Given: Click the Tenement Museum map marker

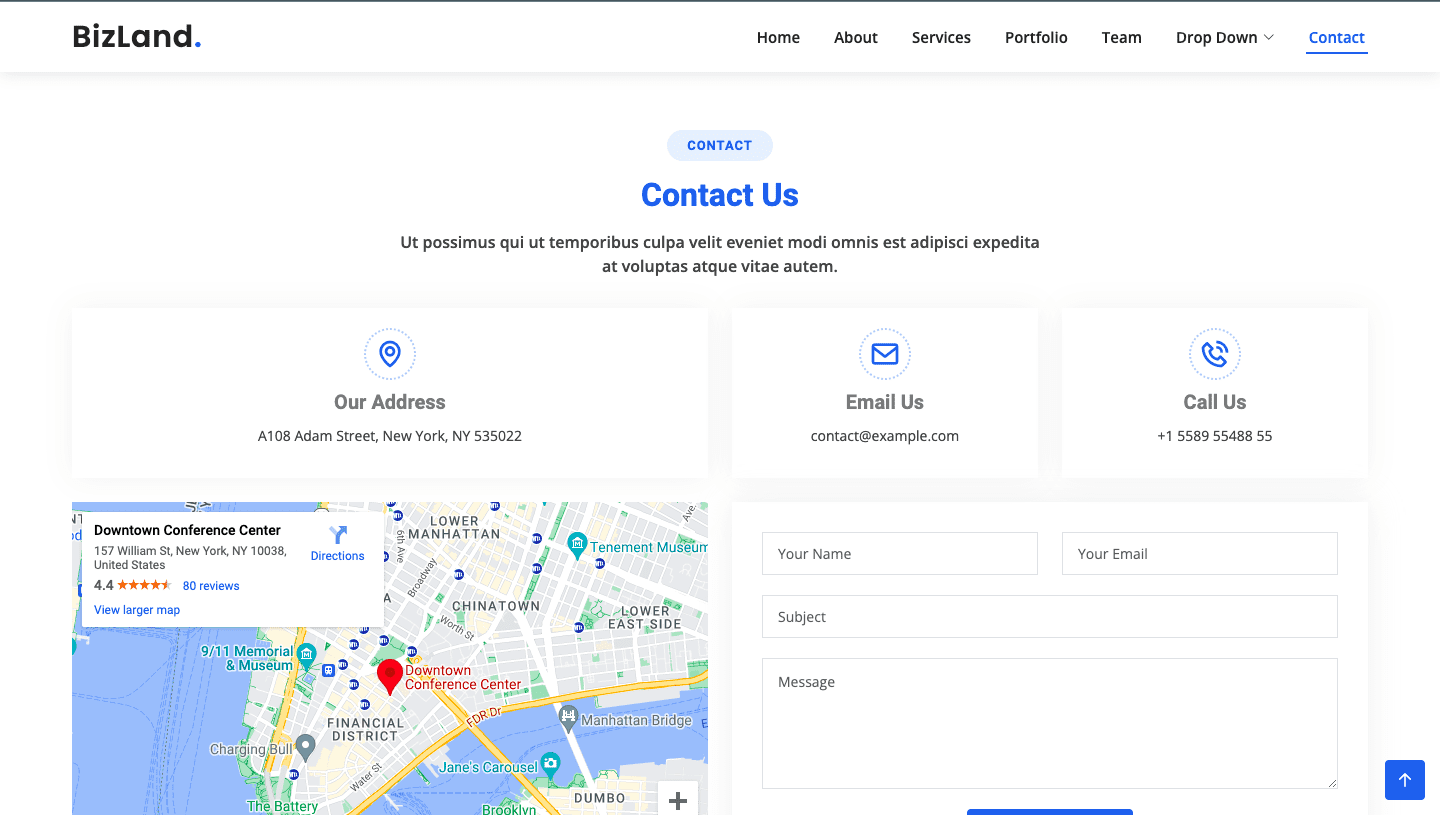Looking at the screenshot, I should (577, 545).
